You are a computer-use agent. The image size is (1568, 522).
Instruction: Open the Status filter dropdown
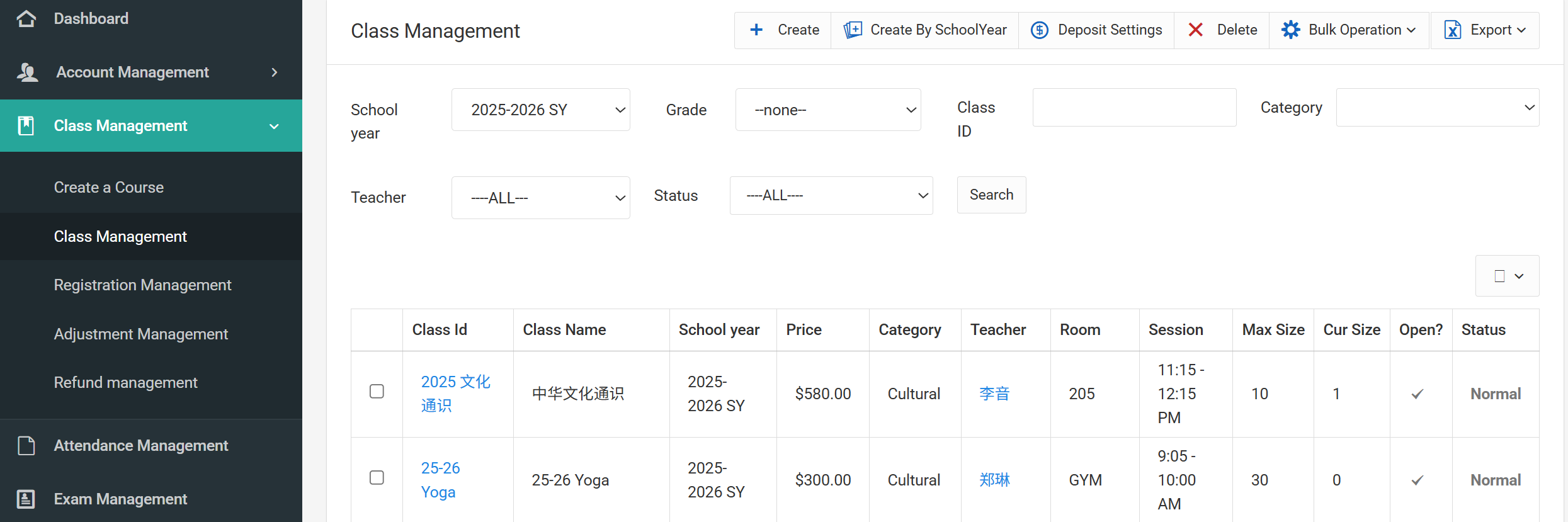[x=831, y=196]
